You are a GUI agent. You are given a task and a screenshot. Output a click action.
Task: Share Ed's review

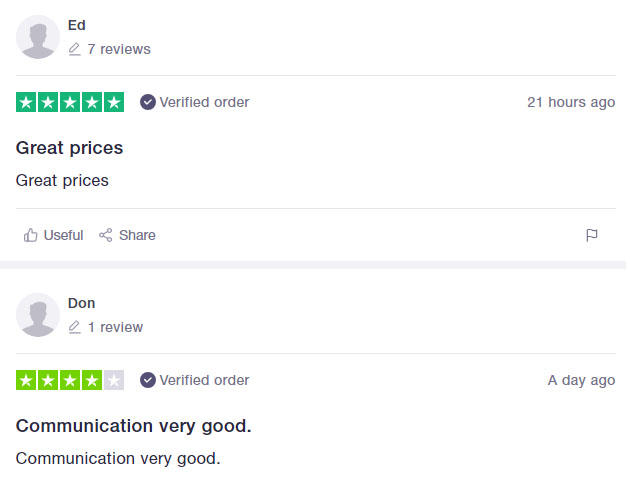tap(127, 235)
